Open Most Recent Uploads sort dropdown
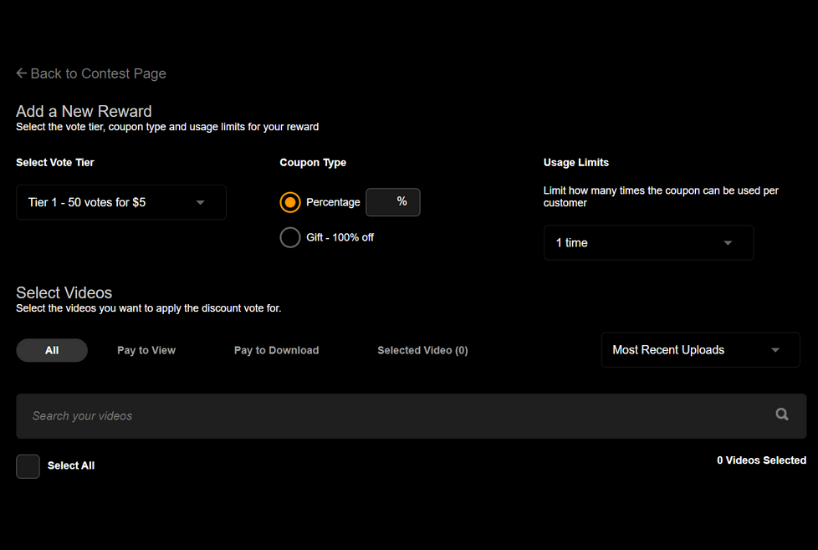The image size is (818, 550). (700, 350)
